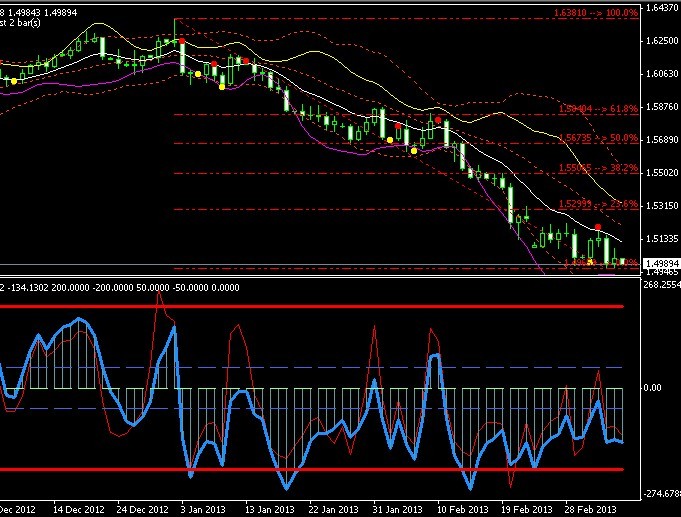
Task: Select the 13 Jan 2013 date label
Action: click(270, 509)
